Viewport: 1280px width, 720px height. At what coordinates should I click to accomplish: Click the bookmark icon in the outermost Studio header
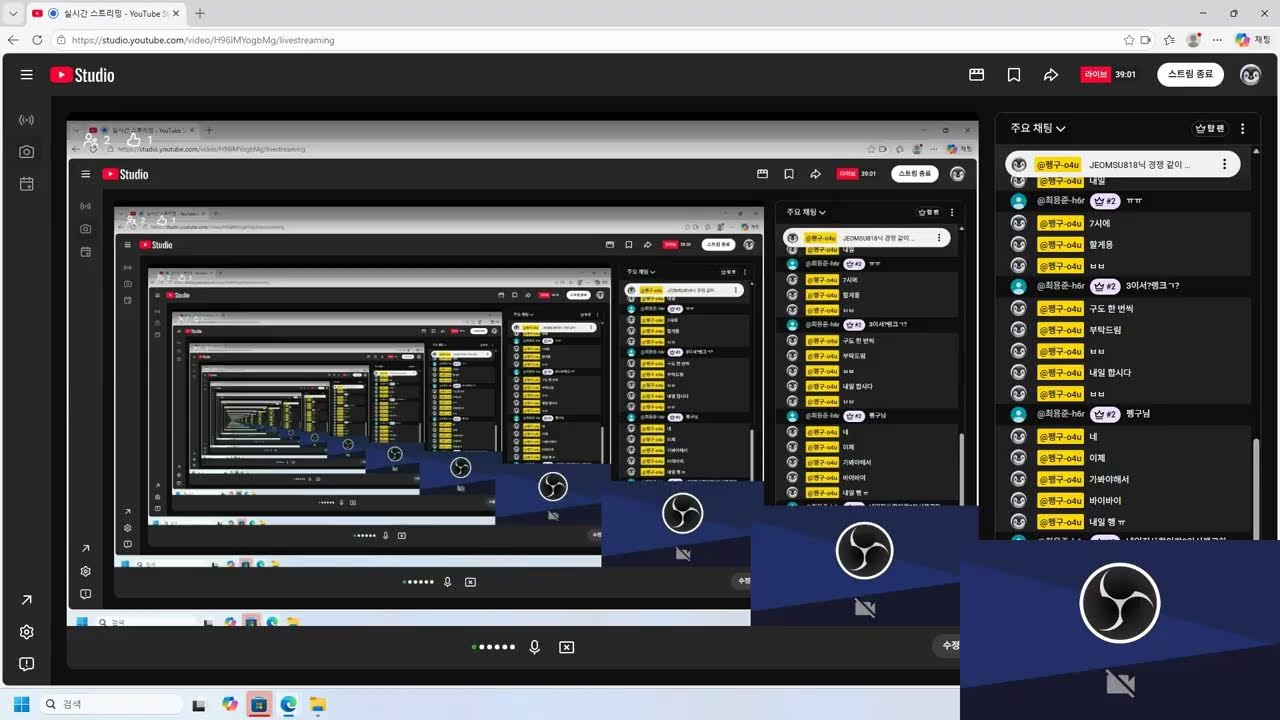(1014, 75)
